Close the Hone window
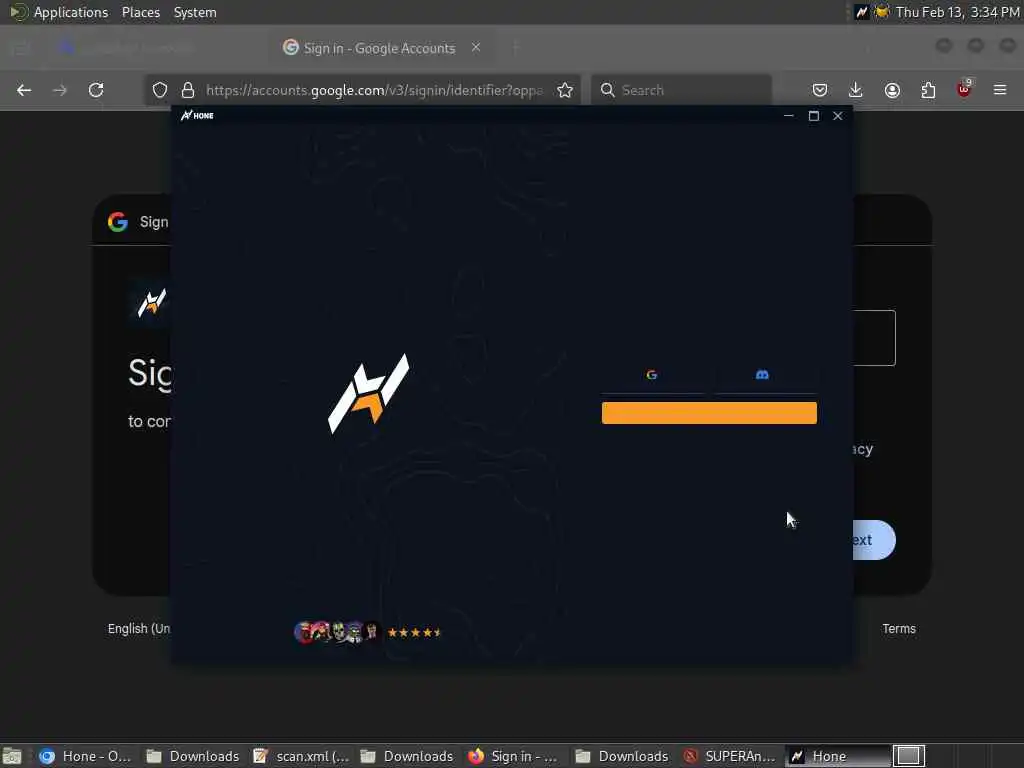1024x768 pixels. [x=838, y=116]
